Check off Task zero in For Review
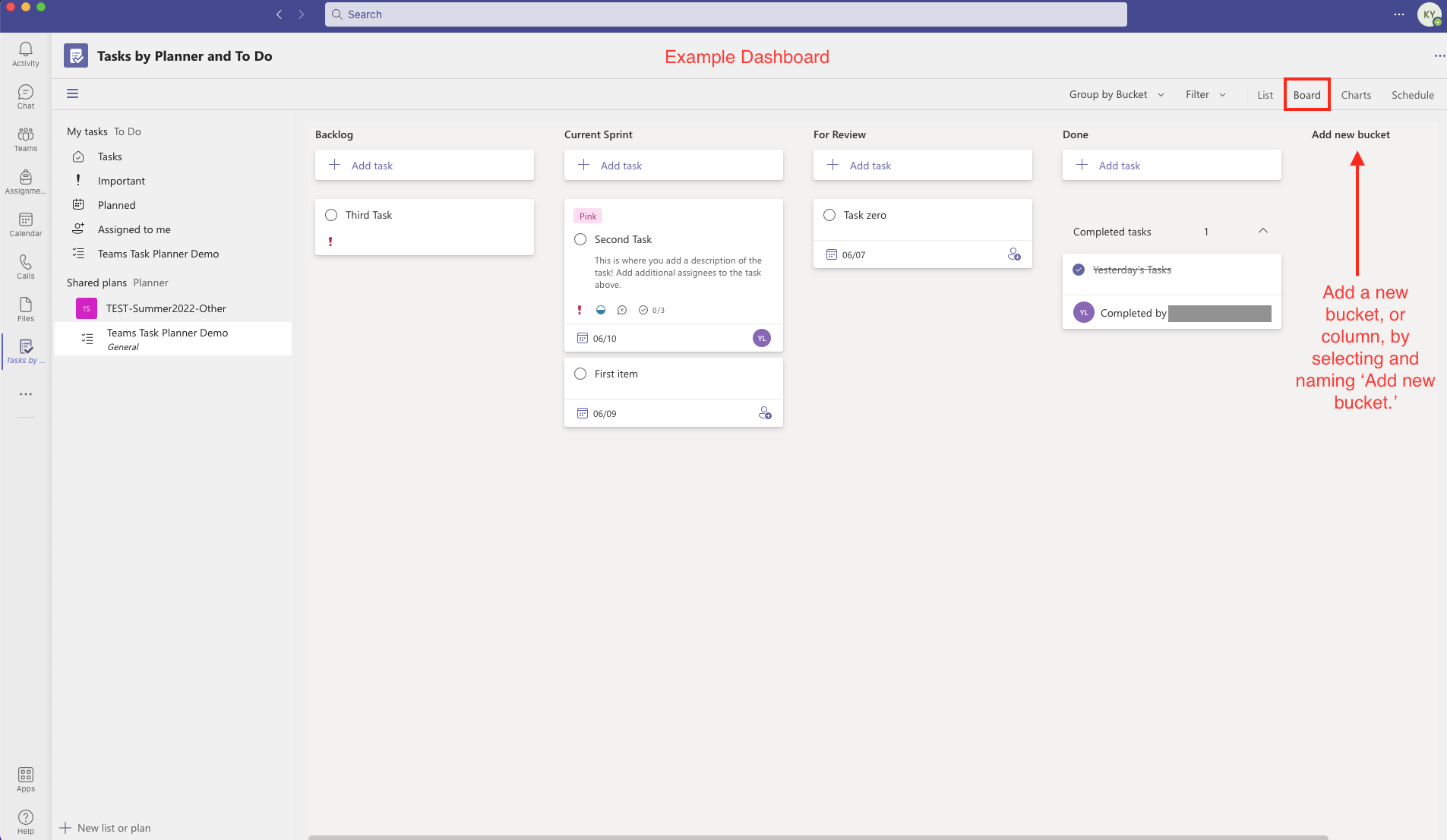Screen dimensions: 1447x840 (x=828, y=215)
